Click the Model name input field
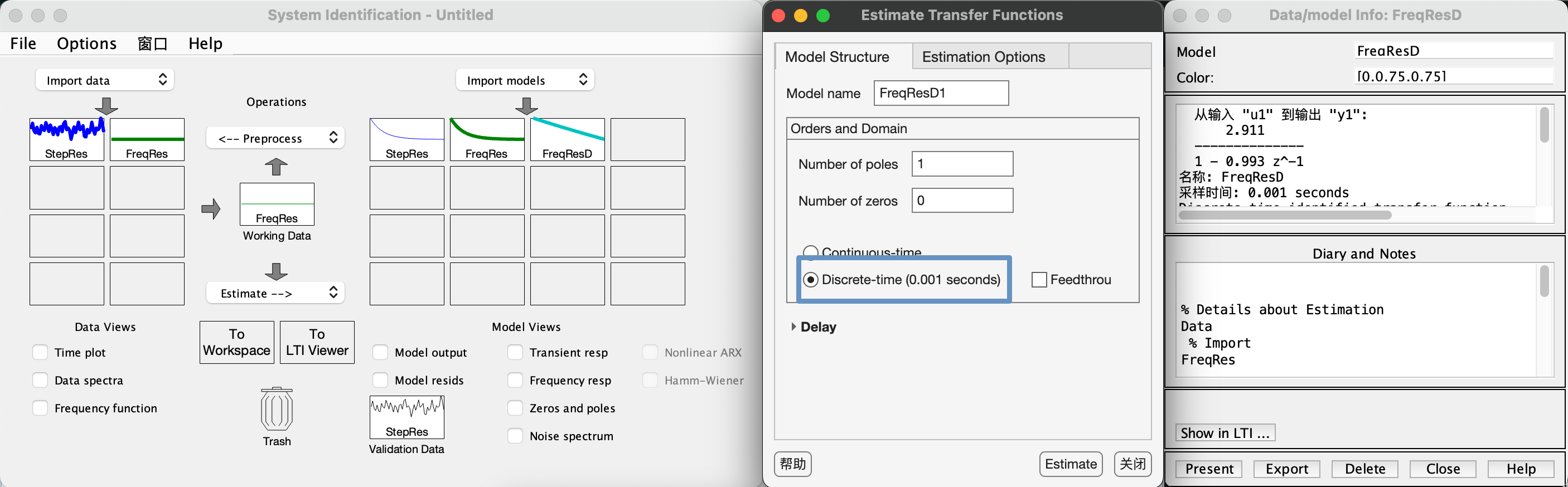1568x487 pixels. coord(941,93)
